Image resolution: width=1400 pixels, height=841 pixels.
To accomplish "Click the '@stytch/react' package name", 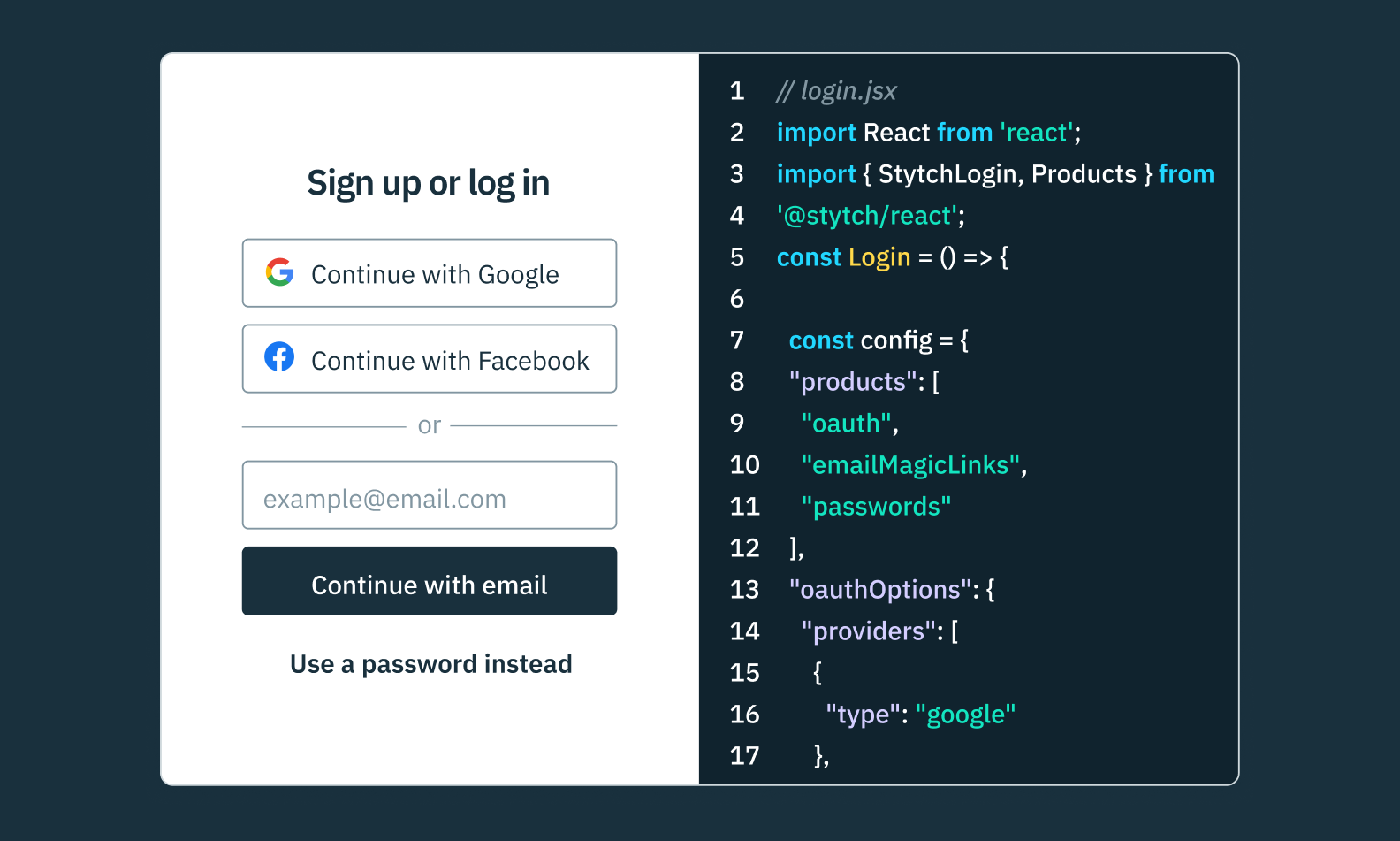I will tap(867, 215).
